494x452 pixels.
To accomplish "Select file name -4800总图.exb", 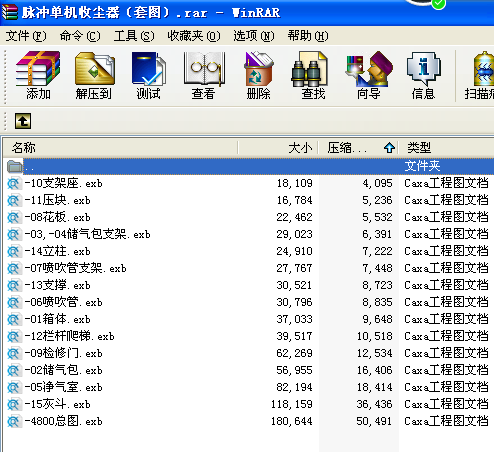I will pos(63,421).
